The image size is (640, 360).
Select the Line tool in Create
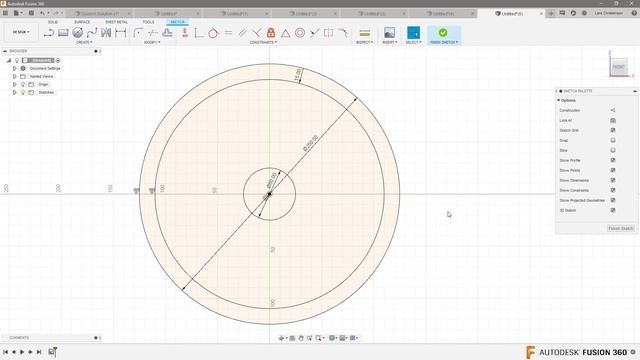click(x=49, y=33)
